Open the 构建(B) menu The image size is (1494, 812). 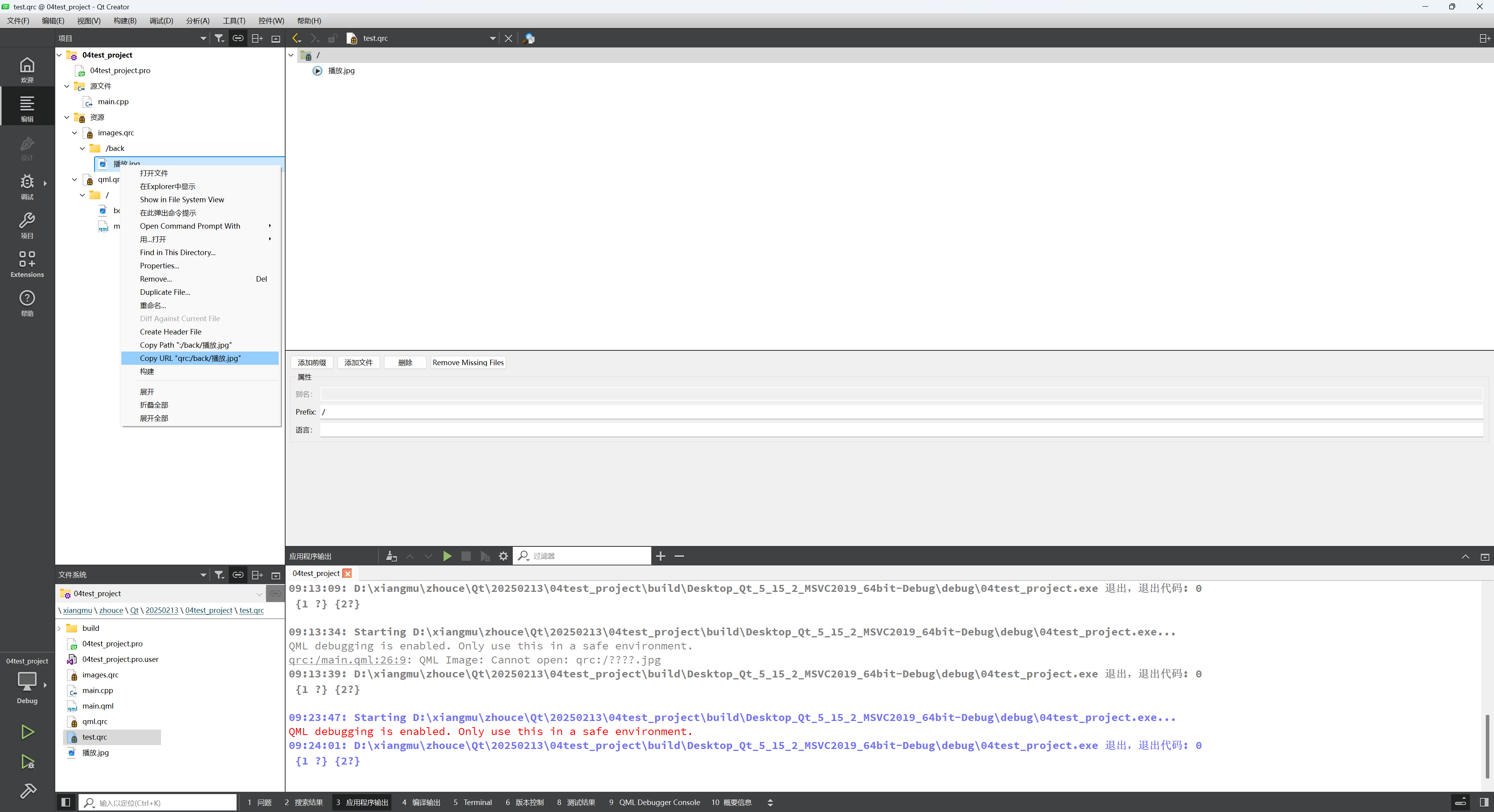tap(124, 21)
